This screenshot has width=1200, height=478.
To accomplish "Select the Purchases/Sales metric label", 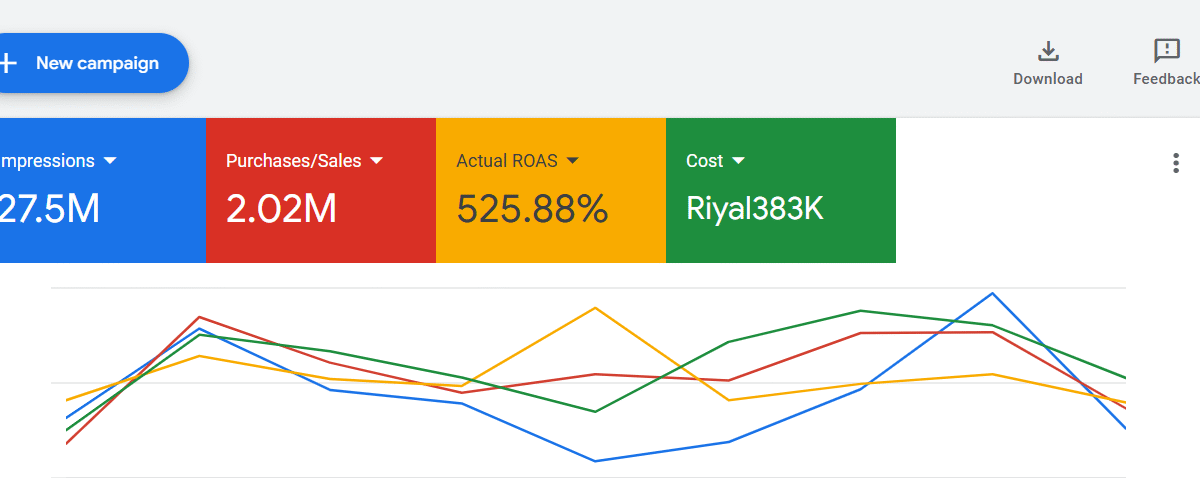I will pyautogui.click(x=294, y=161).
